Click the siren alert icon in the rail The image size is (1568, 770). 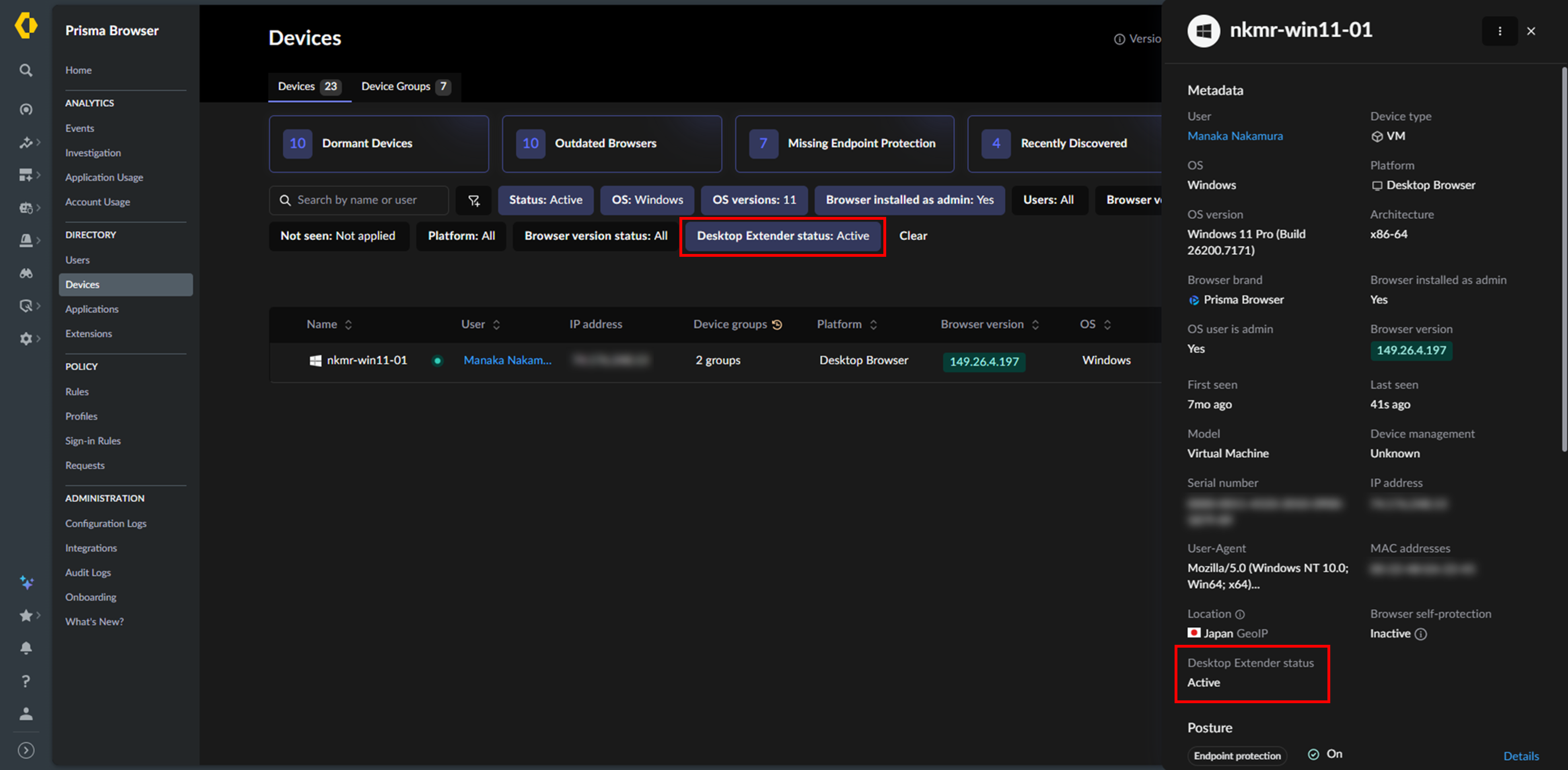(26, 241)
